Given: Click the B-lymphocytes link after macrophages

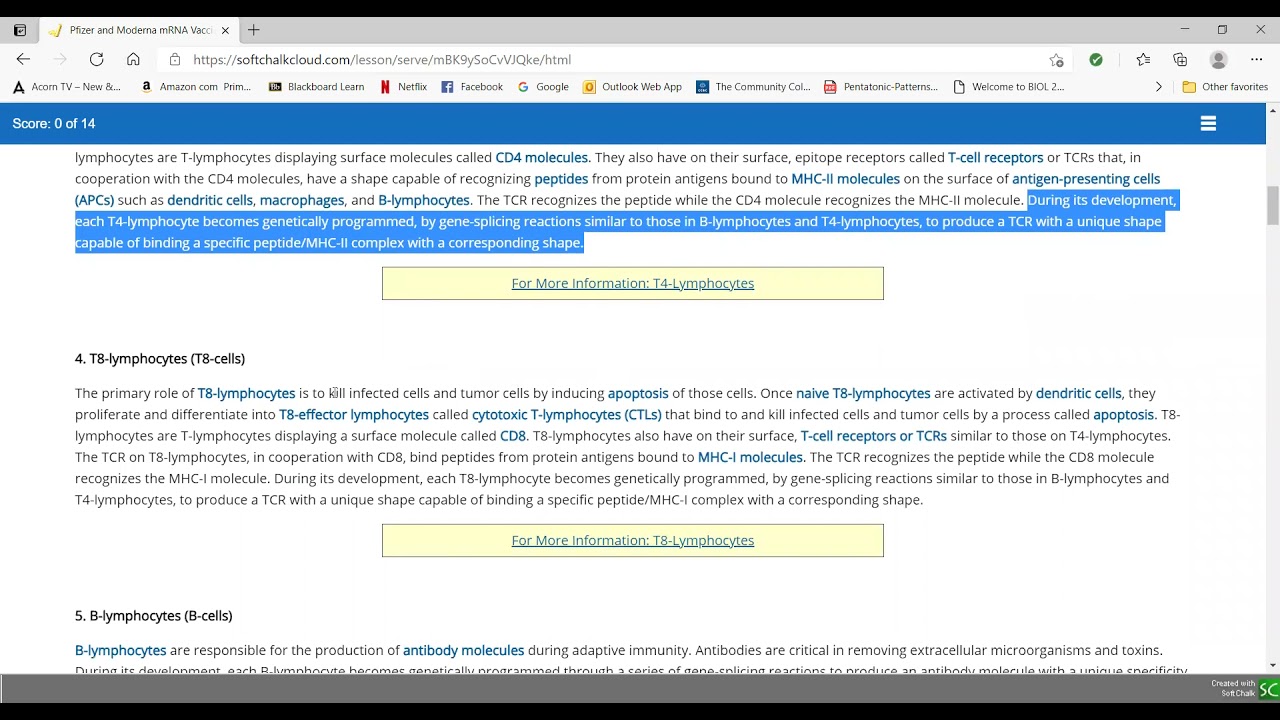Looking at the screenshot, I should click(x=424, y=200).
